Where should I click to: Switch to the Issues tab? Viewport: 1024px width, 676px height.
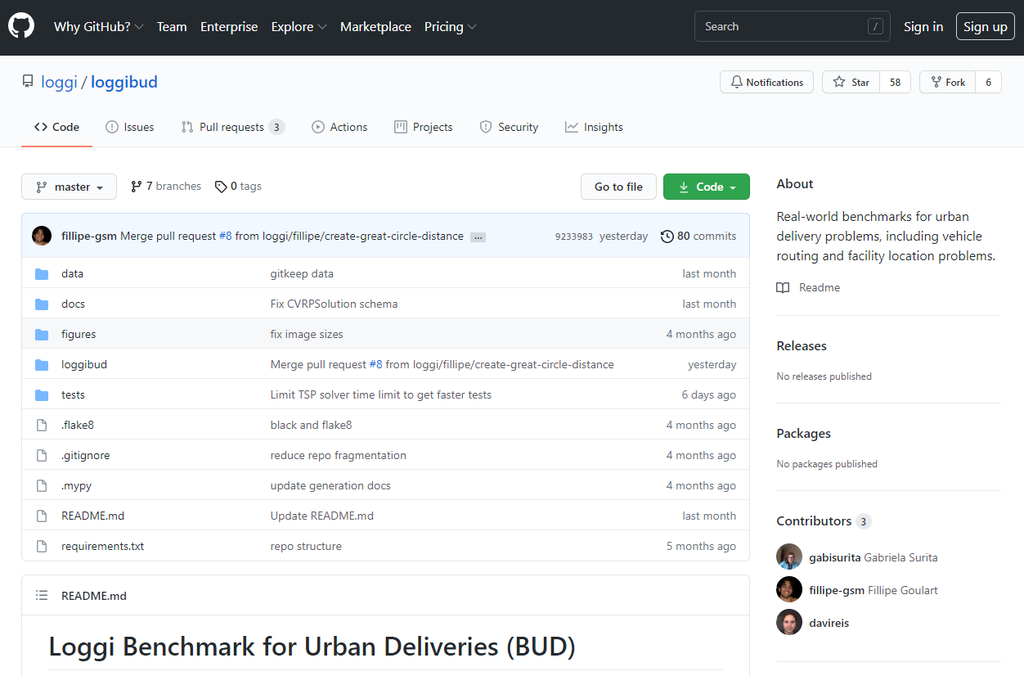click(x=130, y=127)
